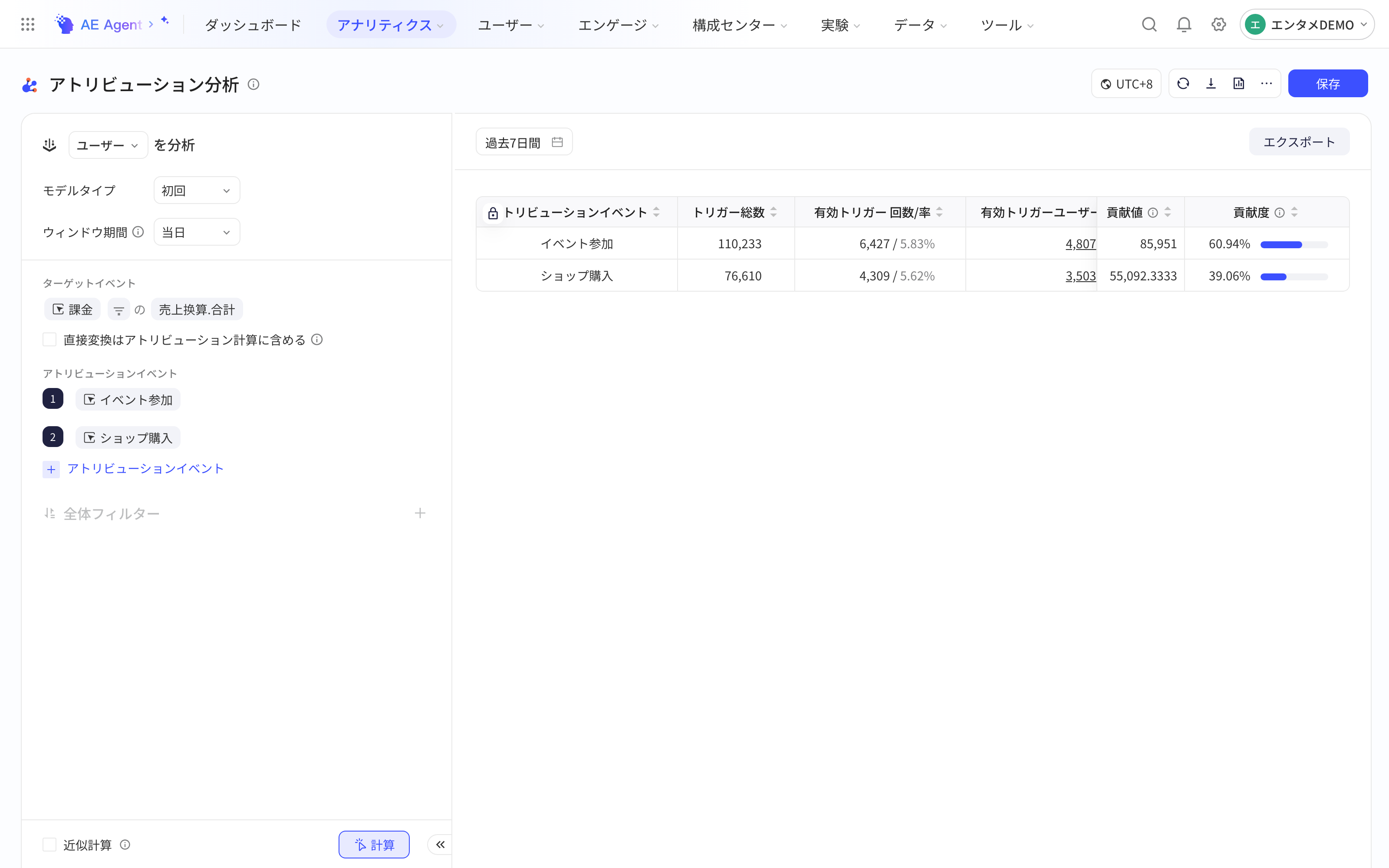Enable the 近似計算 checkbox

pos(50,845)
